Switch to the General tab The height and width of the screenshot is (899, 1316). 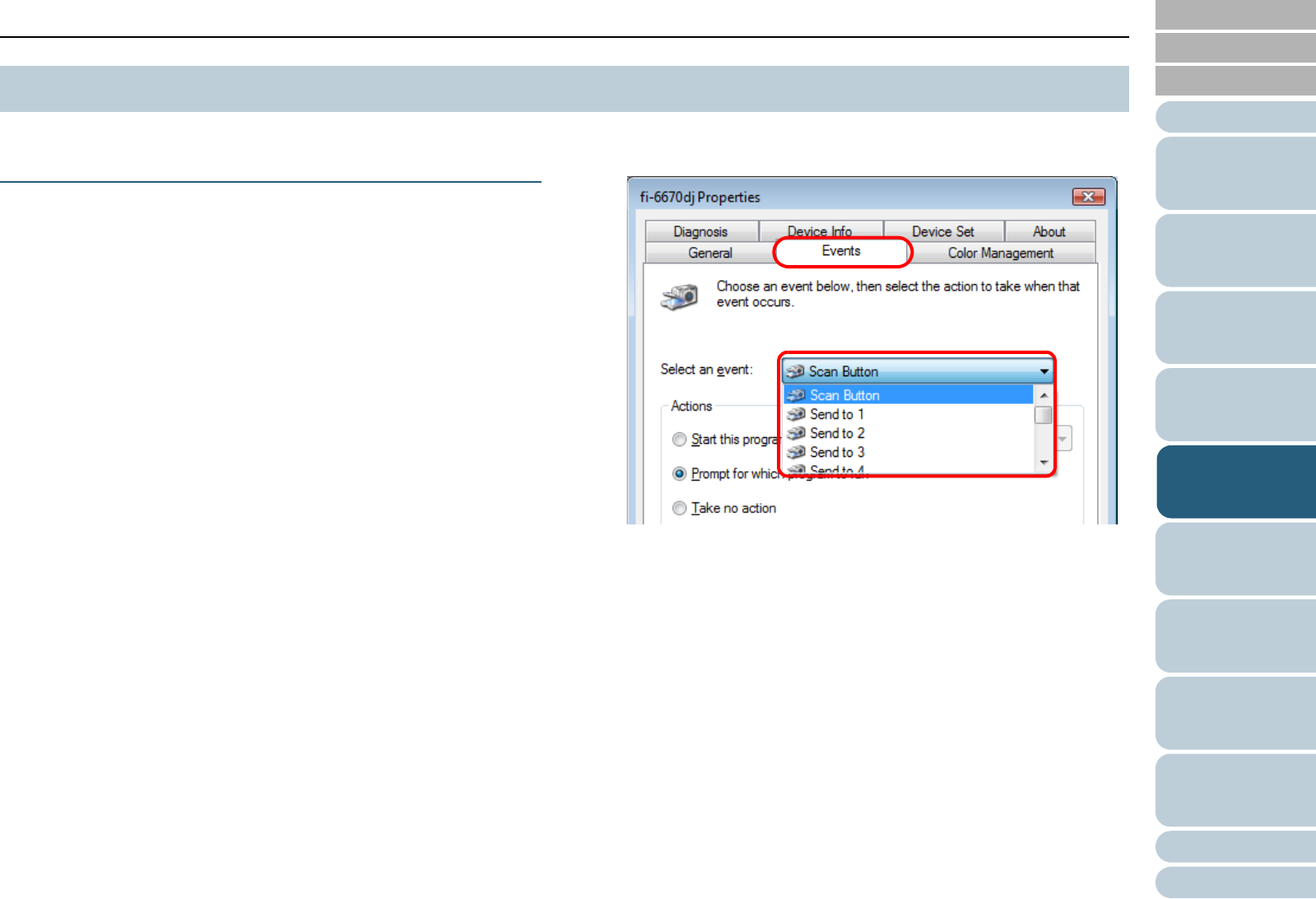coord(710,253)
